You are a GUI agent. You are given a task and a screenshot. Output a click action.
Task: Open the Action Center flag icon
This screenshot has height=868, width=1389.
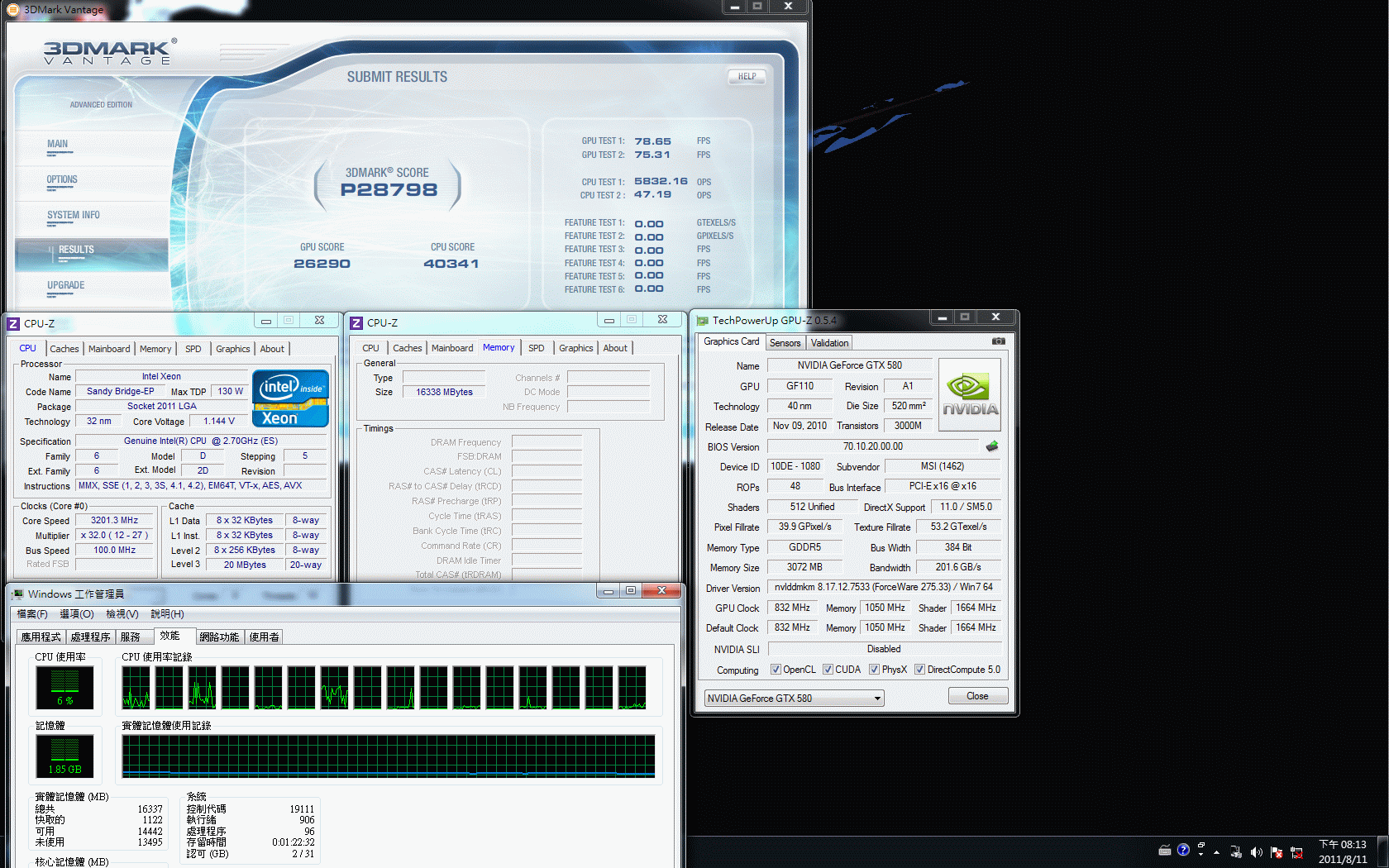tap(1277, 851)
